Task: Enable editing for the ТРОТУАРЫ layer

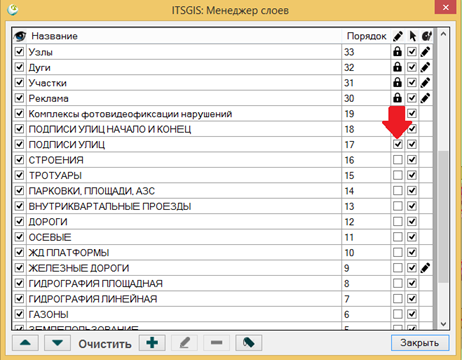Action: pyautogui.click(x=397, y=175)
